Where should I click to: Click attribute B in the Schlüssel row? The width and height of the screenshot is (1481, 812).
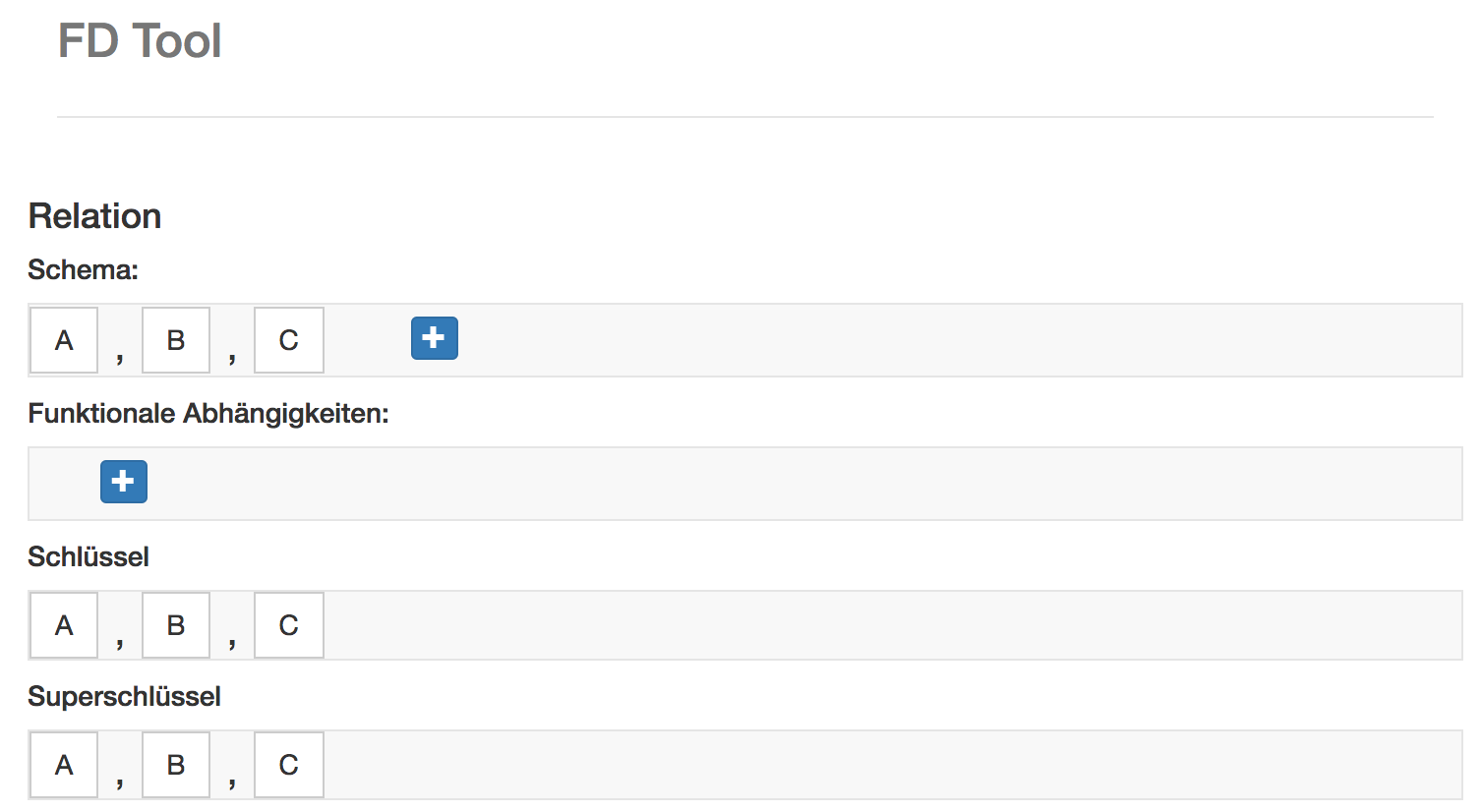point(176,625)
